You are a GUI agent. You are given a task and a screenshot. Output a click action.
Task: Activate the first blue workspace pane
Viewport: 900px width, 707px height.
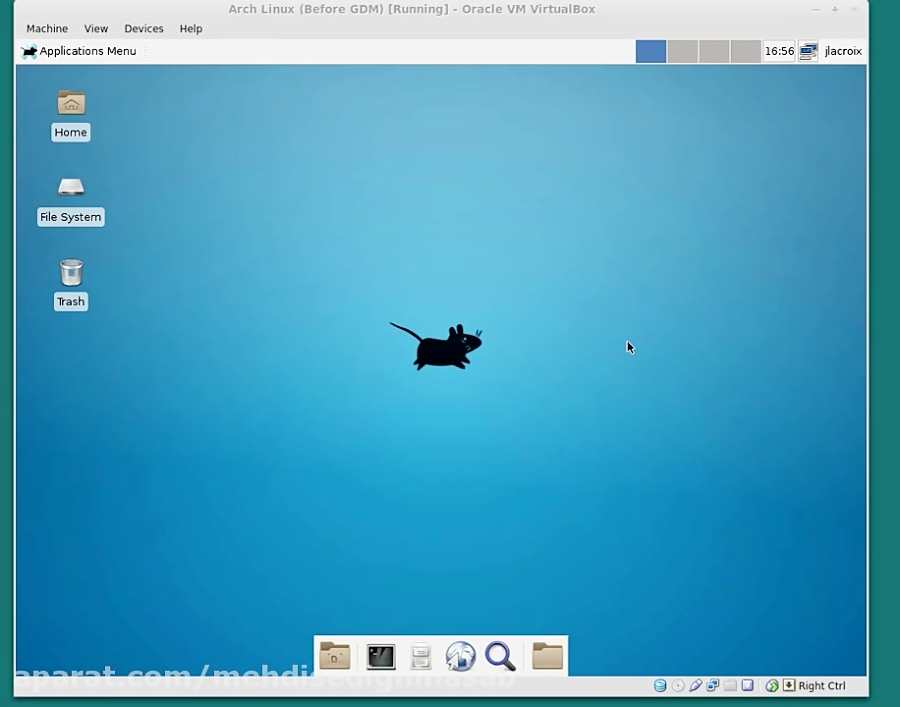click(650, 50)
